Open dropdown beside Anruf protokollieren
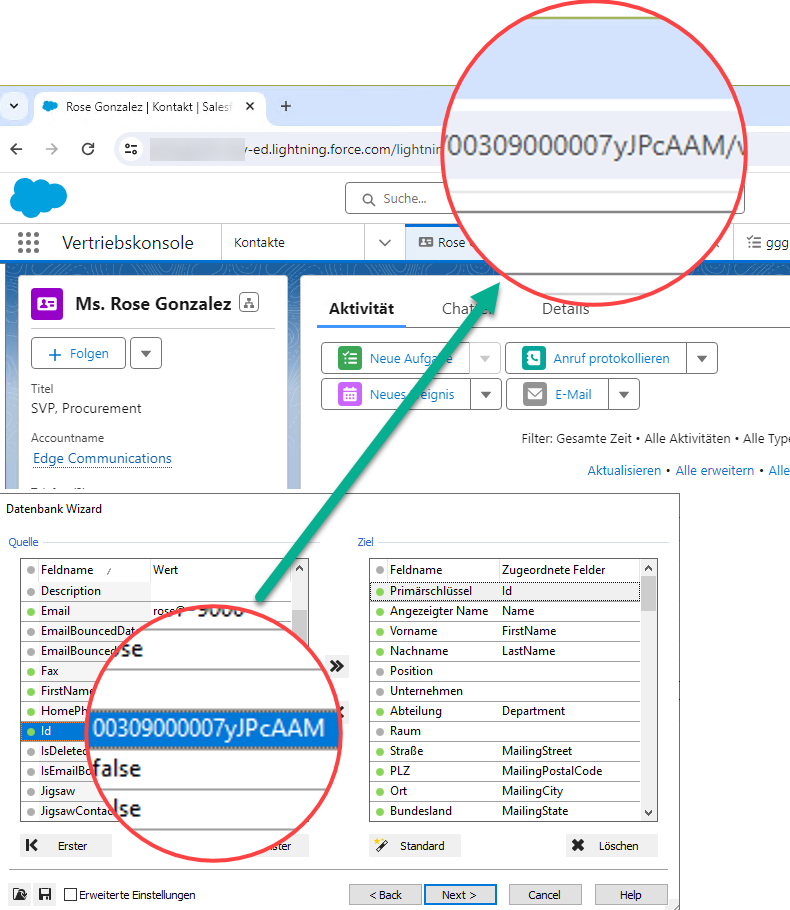Screen dimensions: 790x910 (x=702, y=358)
